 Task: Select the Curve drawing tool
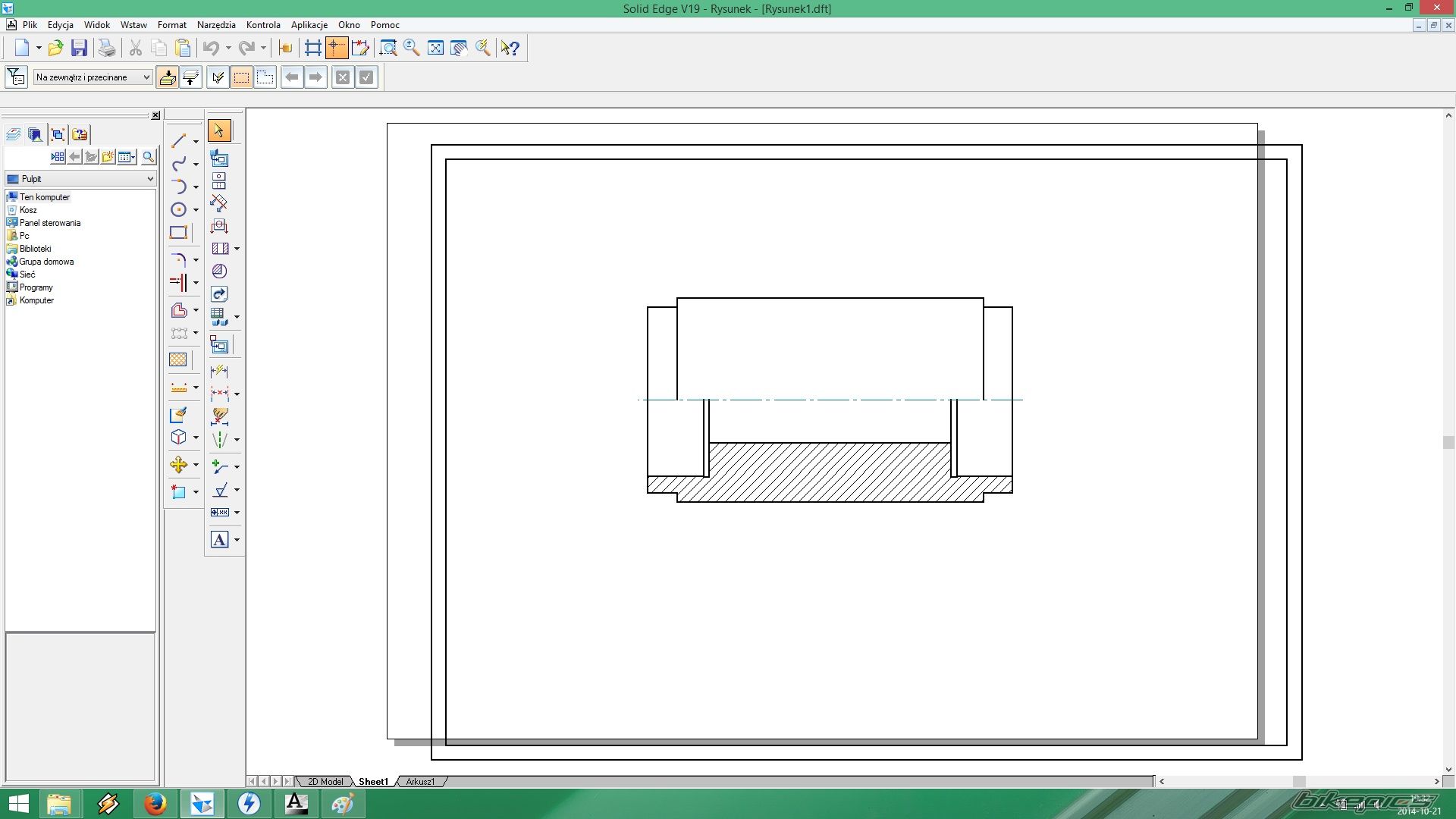[178, 164]
